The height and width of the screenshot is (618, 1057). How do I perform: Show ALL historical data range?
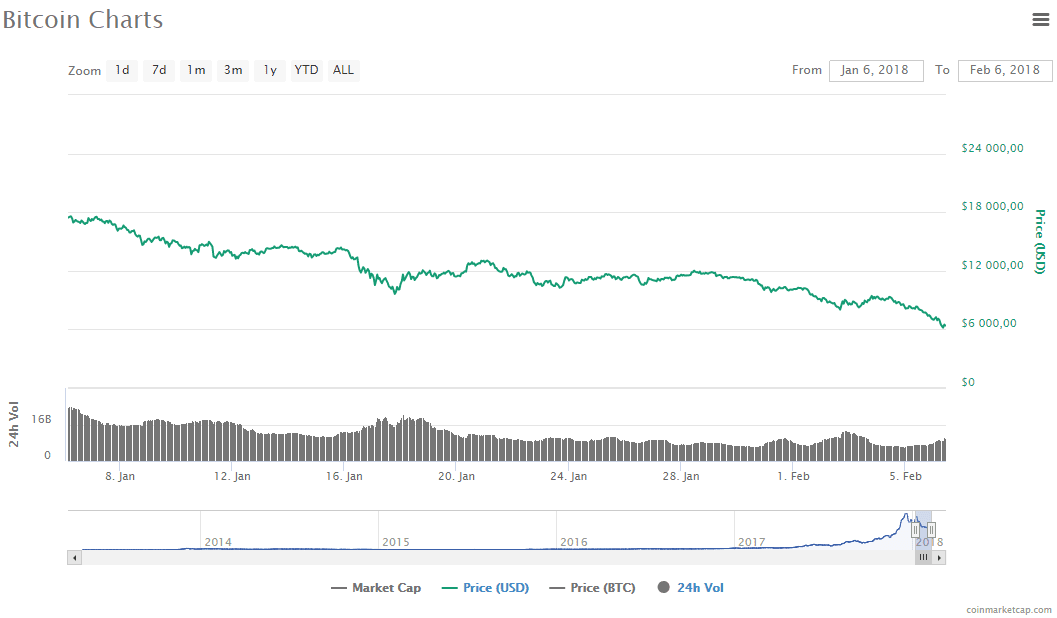point(343,70)
